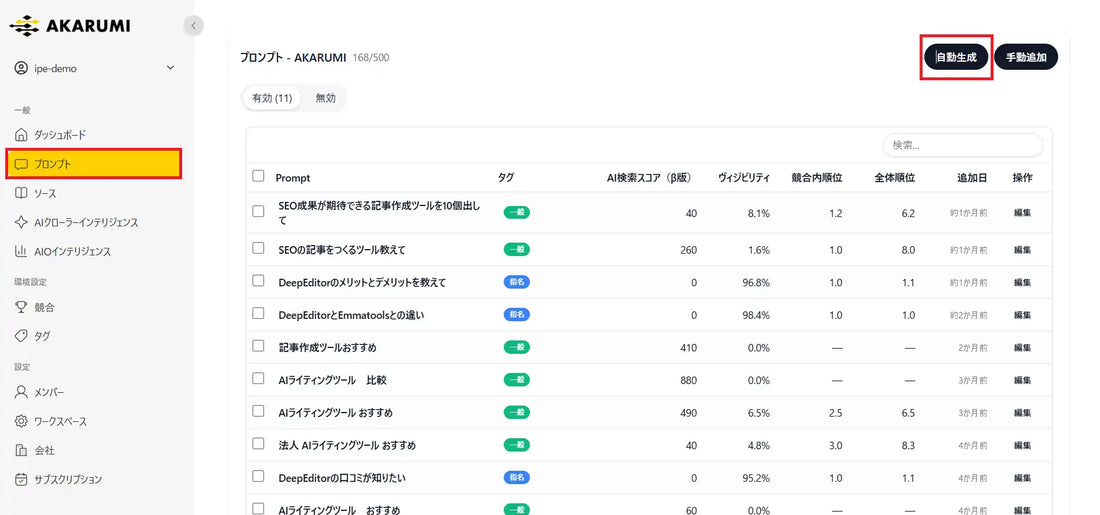Click the book icon for ソース
Viewport: 1100px width, 515px height.
click(x=21, y=193)
